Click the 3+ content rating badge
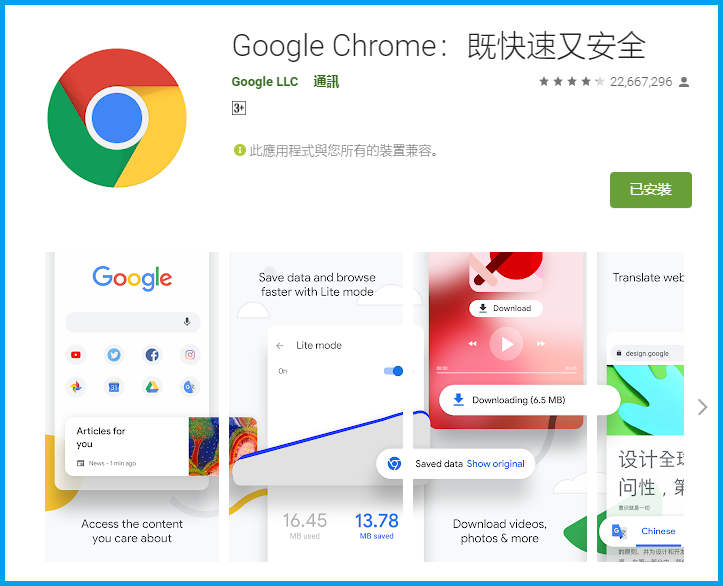This screenshot has width=723, height=586. 239,108
